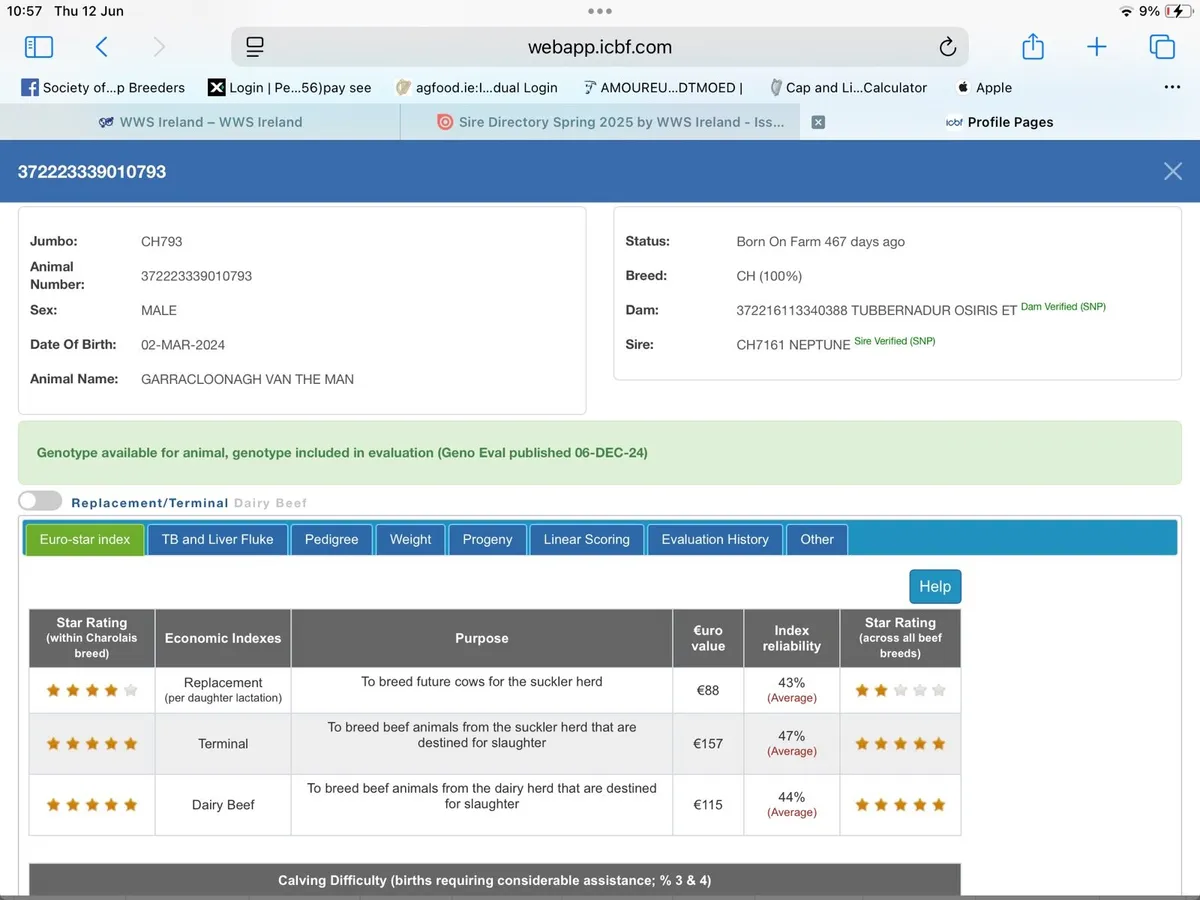Show the tab overview

[1162, 46]
